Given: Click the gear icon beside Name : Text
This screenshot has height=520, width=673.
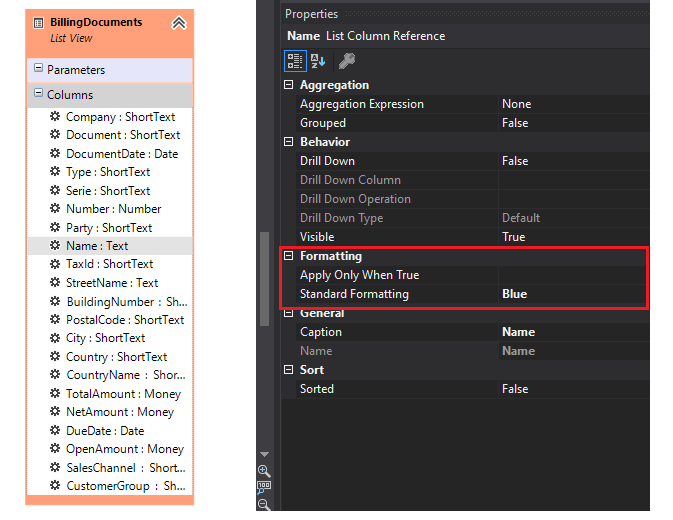Looking at the screenshot, I should 55,245.
